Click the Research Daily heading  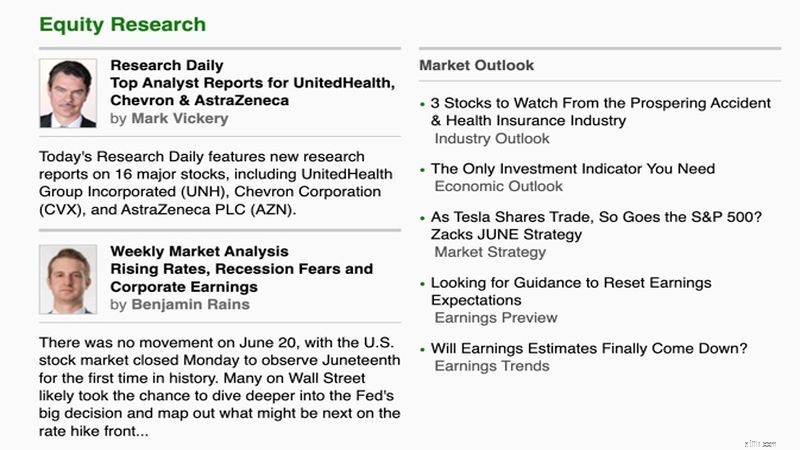167,65
